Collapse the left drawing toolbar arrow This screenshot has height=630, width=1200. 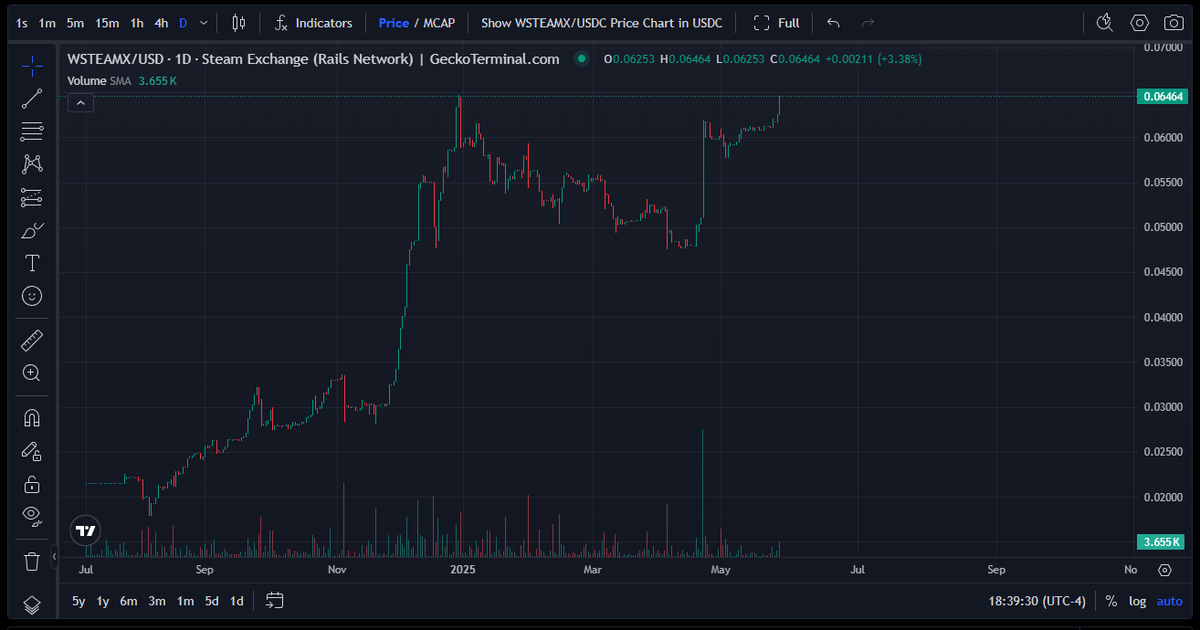55,556
